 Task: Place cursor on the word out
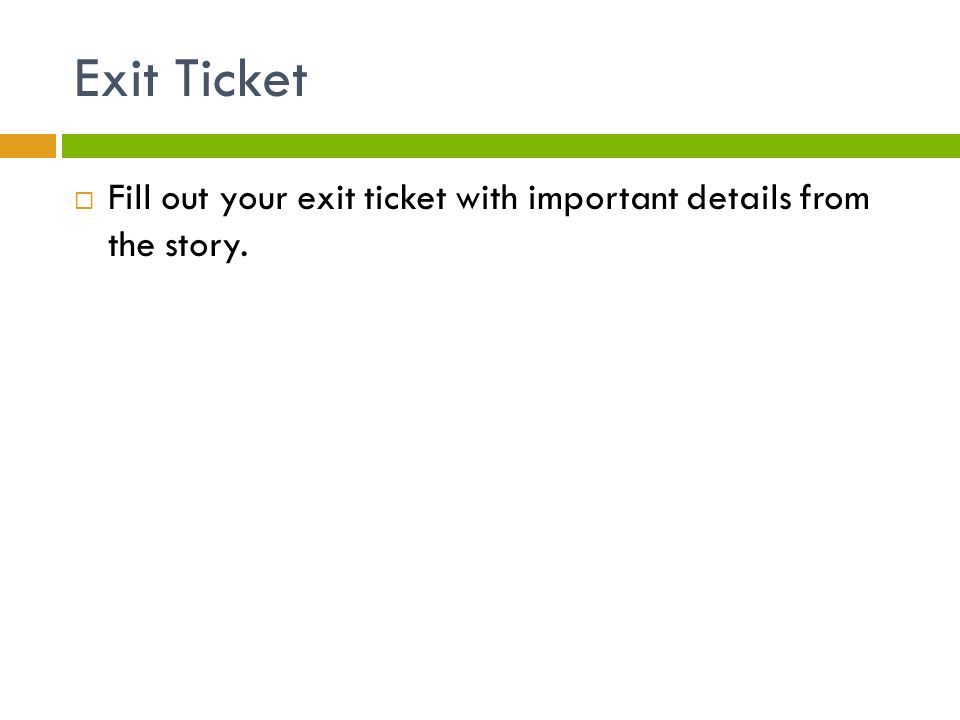[x=185, y=200]
